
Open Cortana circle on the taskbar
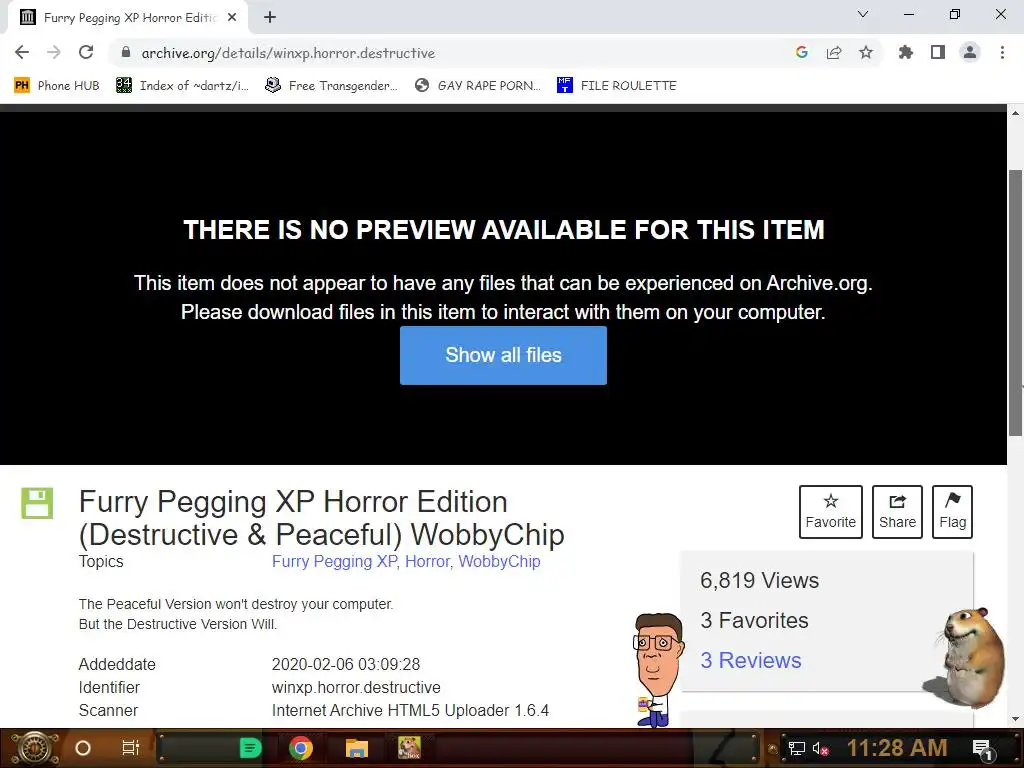point(83,748)
